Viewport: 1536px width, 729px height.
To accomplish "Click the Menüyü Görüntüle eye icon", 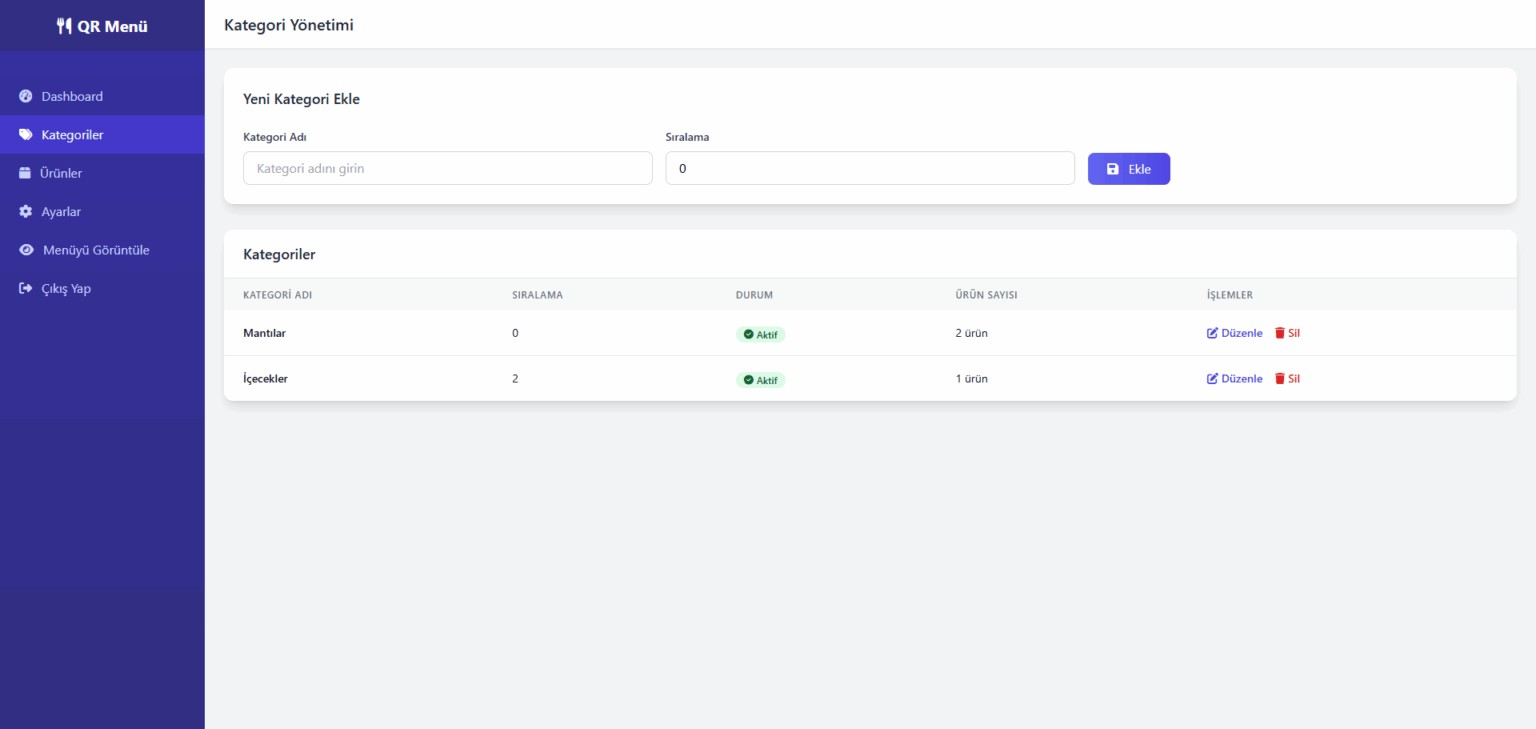I will [27, 250].
